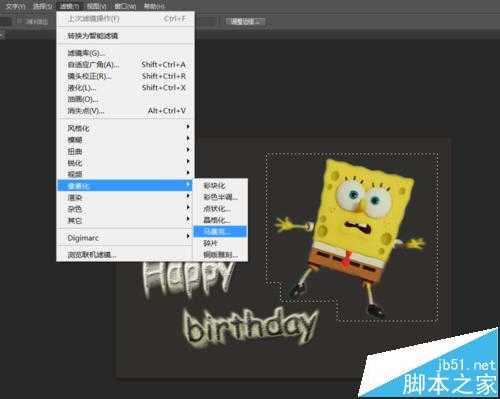
Task: Expand the Digimarc submenu
Action: click(x=125, y=238)
